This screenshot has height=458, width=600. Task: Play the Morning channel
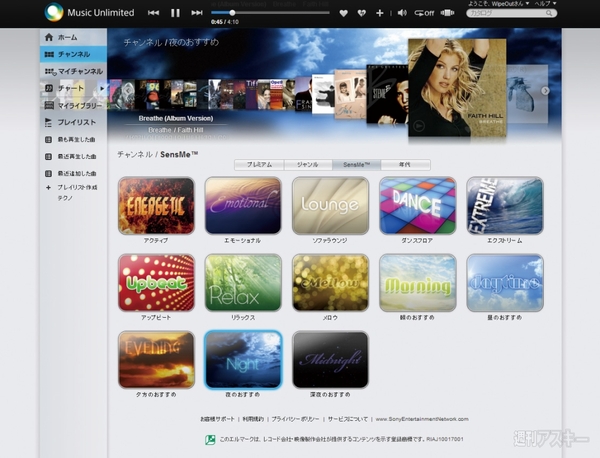[418, 282]
